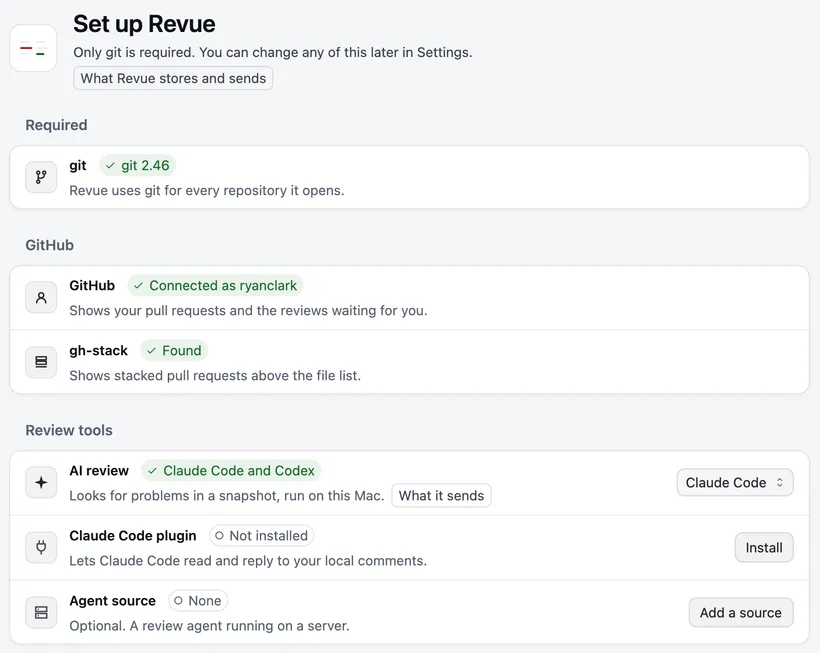Click 'Only git is required' subtitle

(272, 52)
